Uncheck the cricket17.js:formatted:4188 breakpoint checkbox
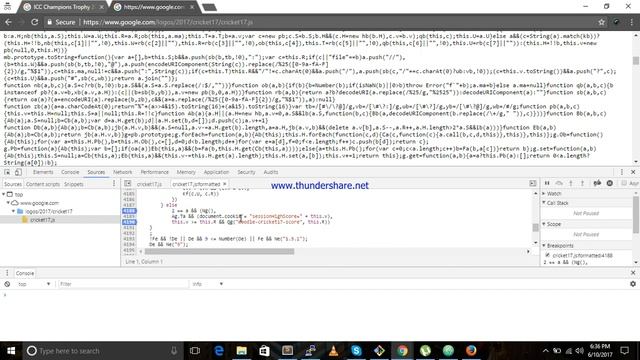The image size is (640, 360). [548, 255]
